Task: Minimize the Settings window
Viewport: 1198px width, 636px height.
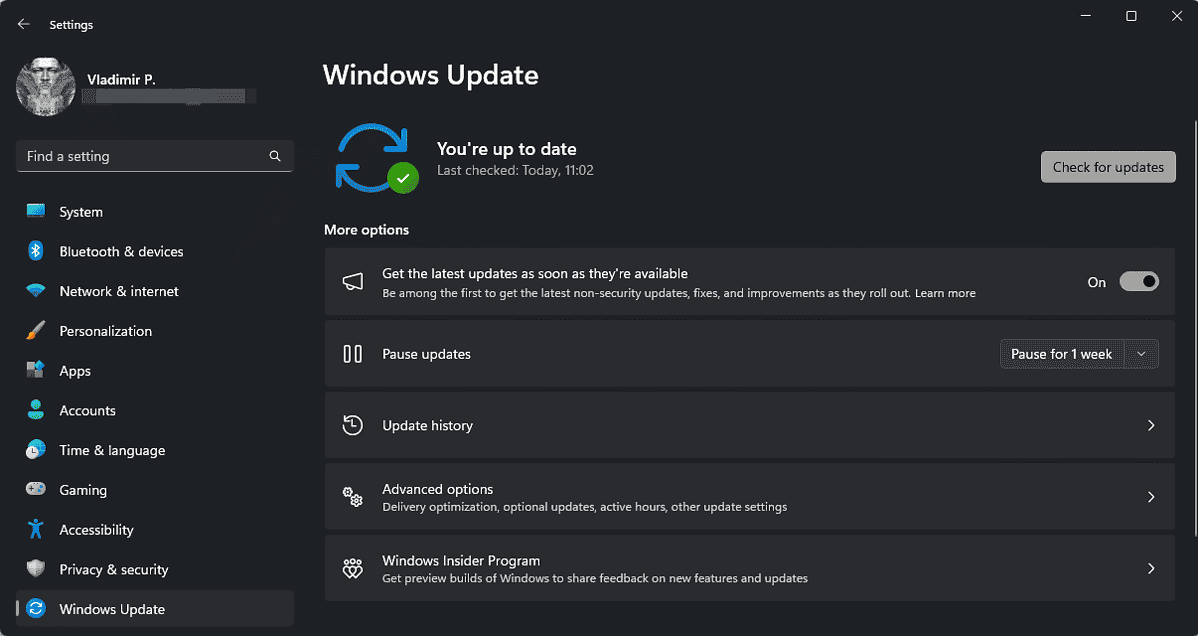Action: 1086,16
